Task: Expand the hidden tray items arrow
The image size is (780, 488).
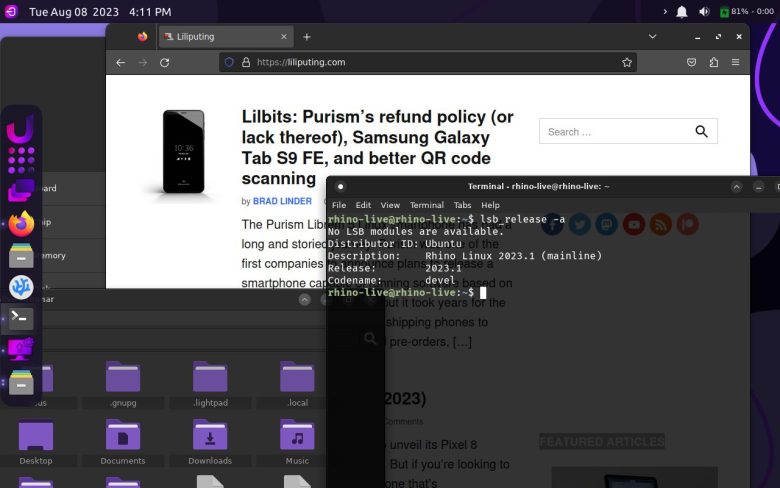Action: 665,11
